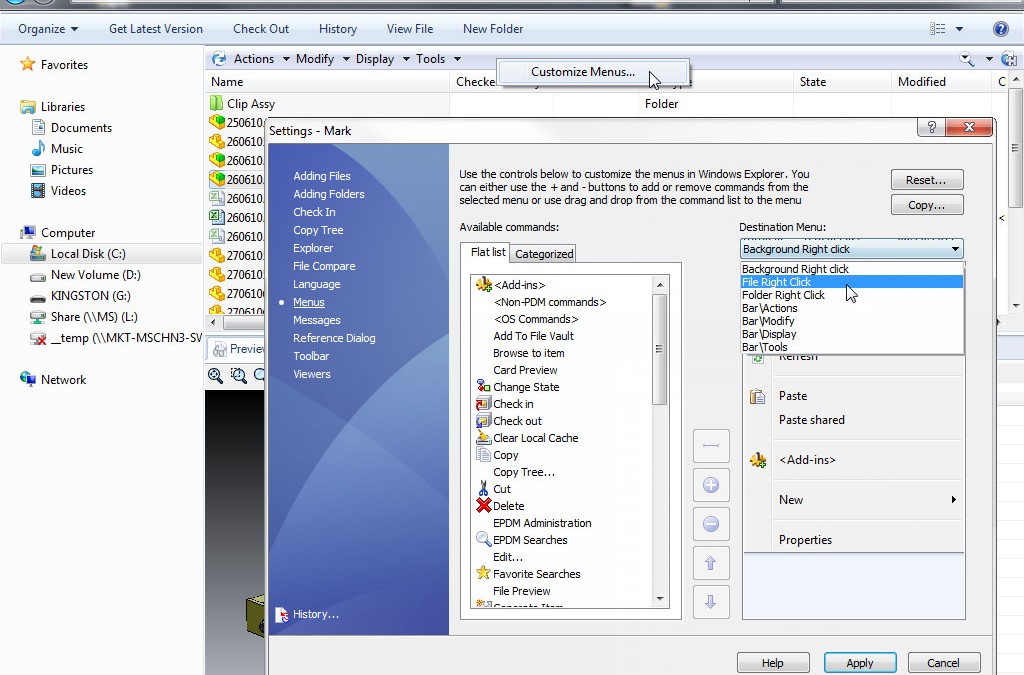The image size is (1024, 675).
Task: Choose File Right Click from dropdown list
Action: [x=777, y=282]
